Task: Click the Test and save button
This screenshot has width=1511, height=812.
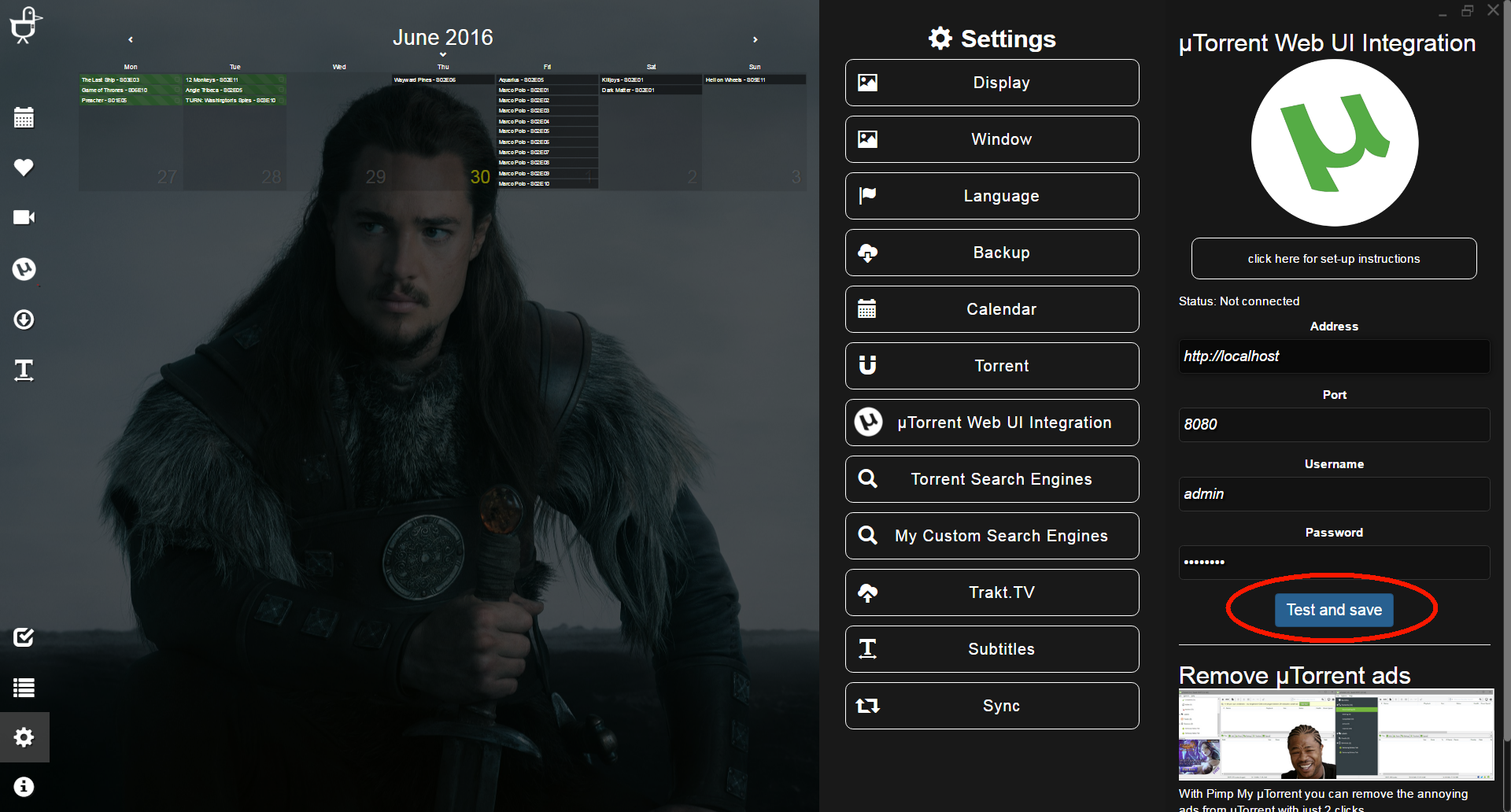Action: (1334, 610)
